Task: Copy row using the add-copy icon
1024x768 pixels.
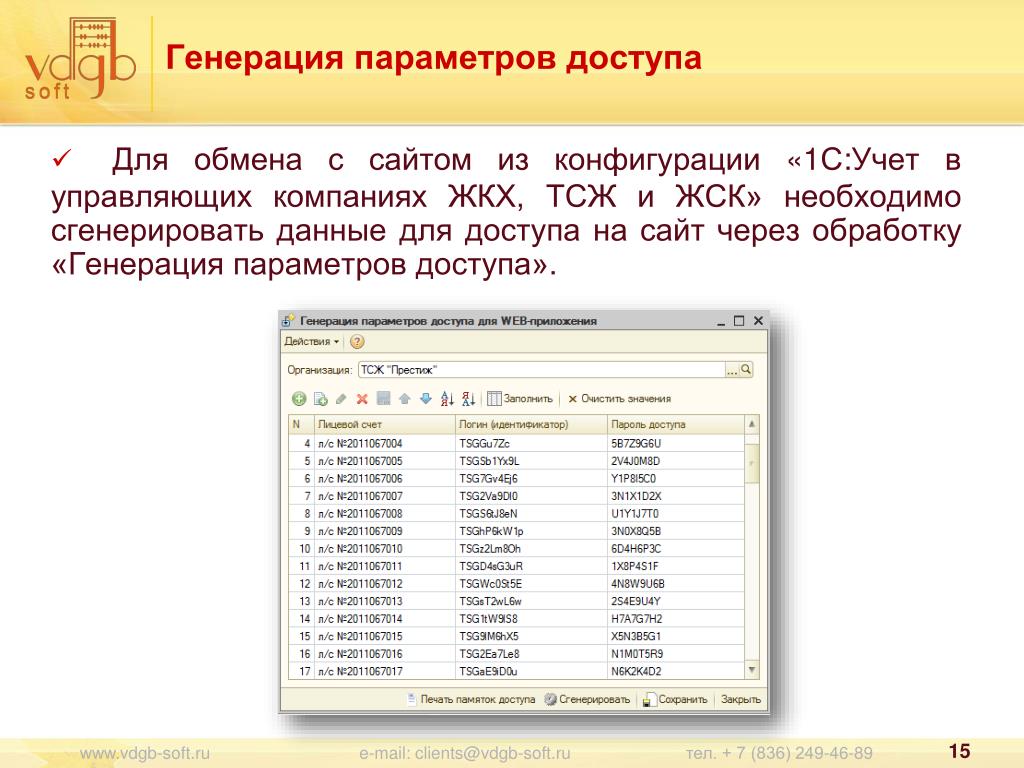Action: point(321,399)
